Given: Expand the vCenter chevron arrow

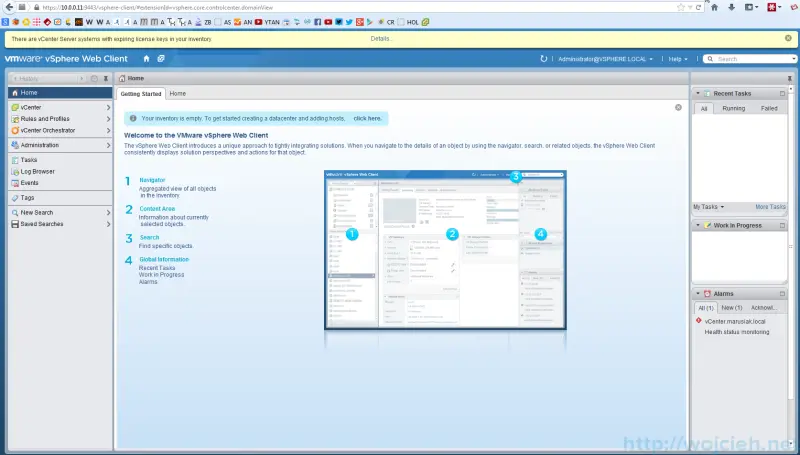Looking at the screenshot, I should (108, 108).
